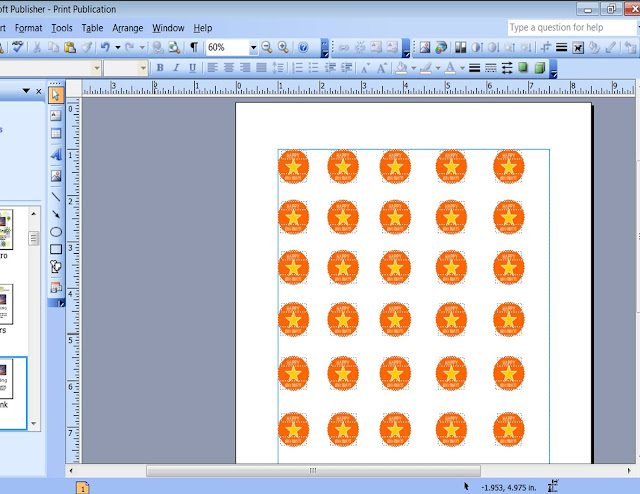Click the horizontal scrollbar thumb
The image size is (640, 494).
click(x=313, y=471)
